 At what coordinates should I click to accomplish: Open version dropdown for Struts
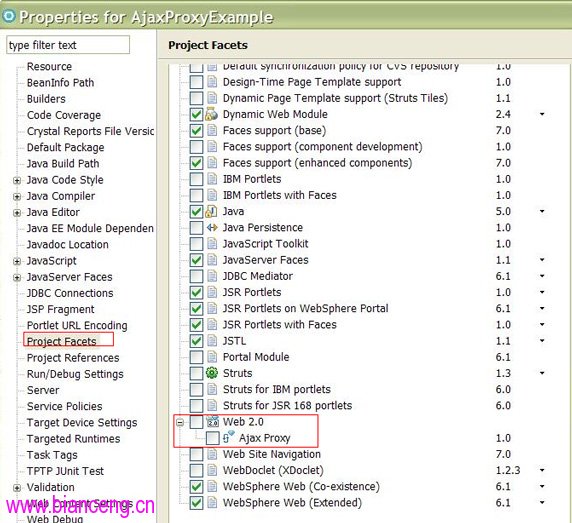coord(542,373)
